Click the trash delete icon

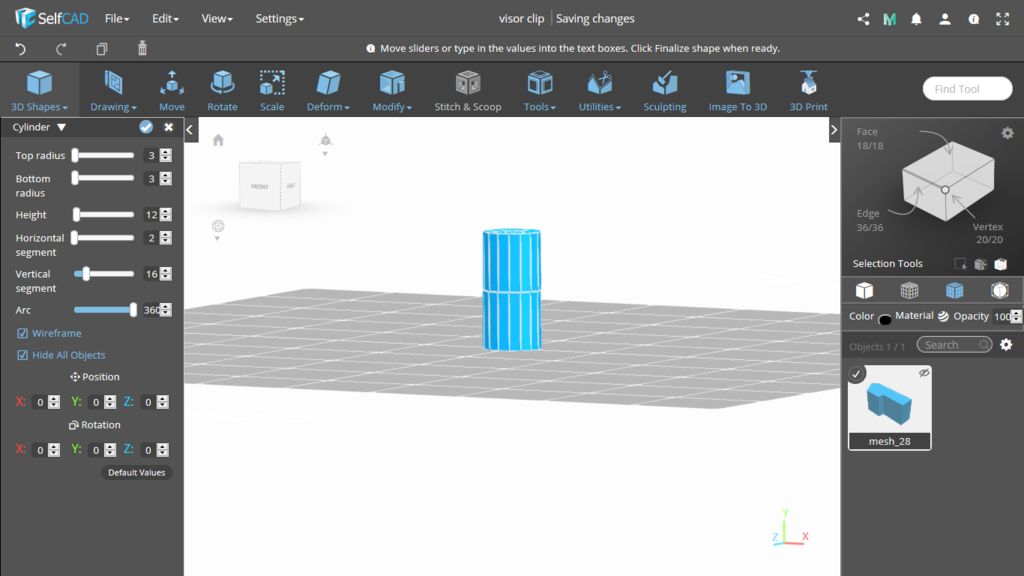tap(142, 48)
